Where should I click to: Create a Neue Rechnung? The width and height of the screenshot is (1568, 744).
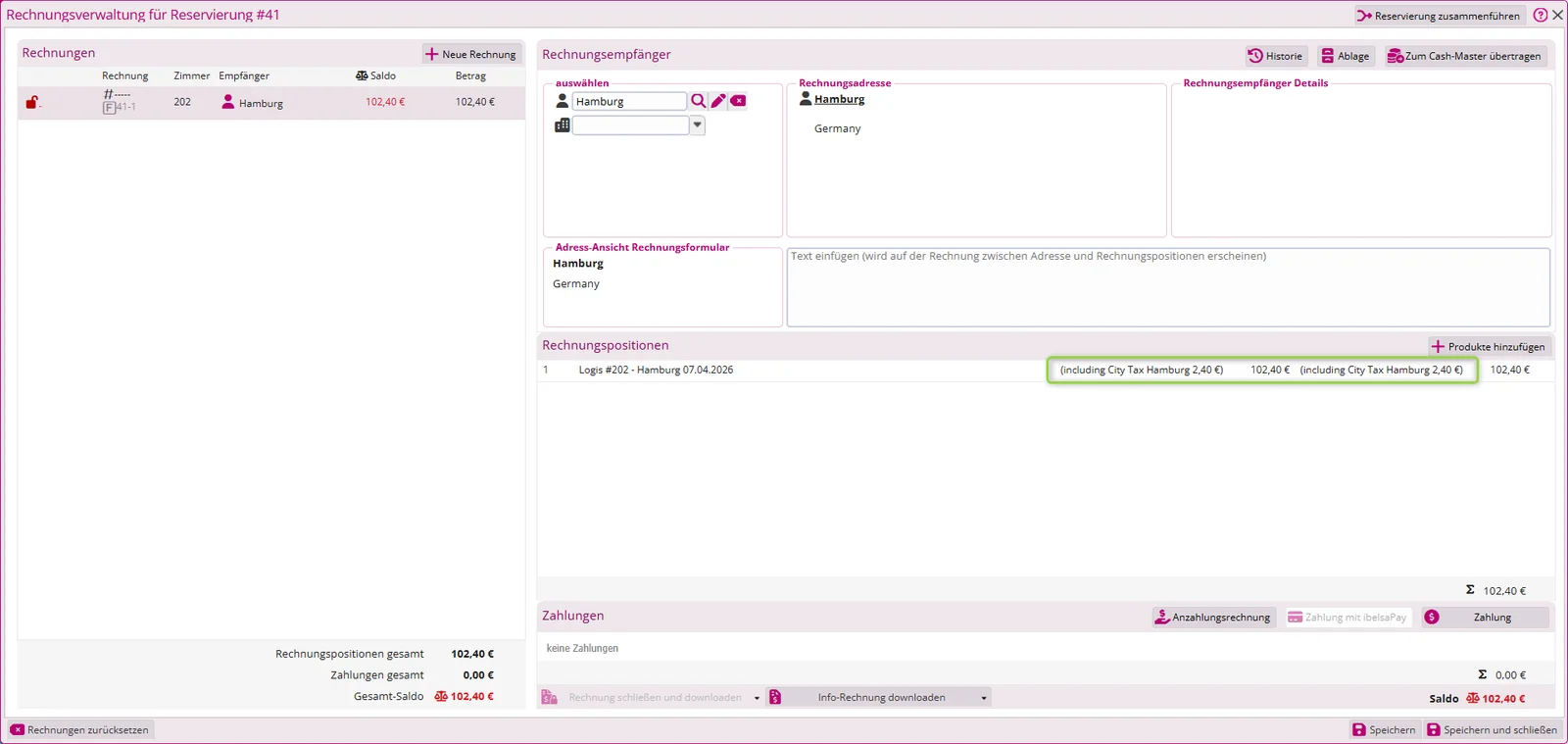(470, 54)
